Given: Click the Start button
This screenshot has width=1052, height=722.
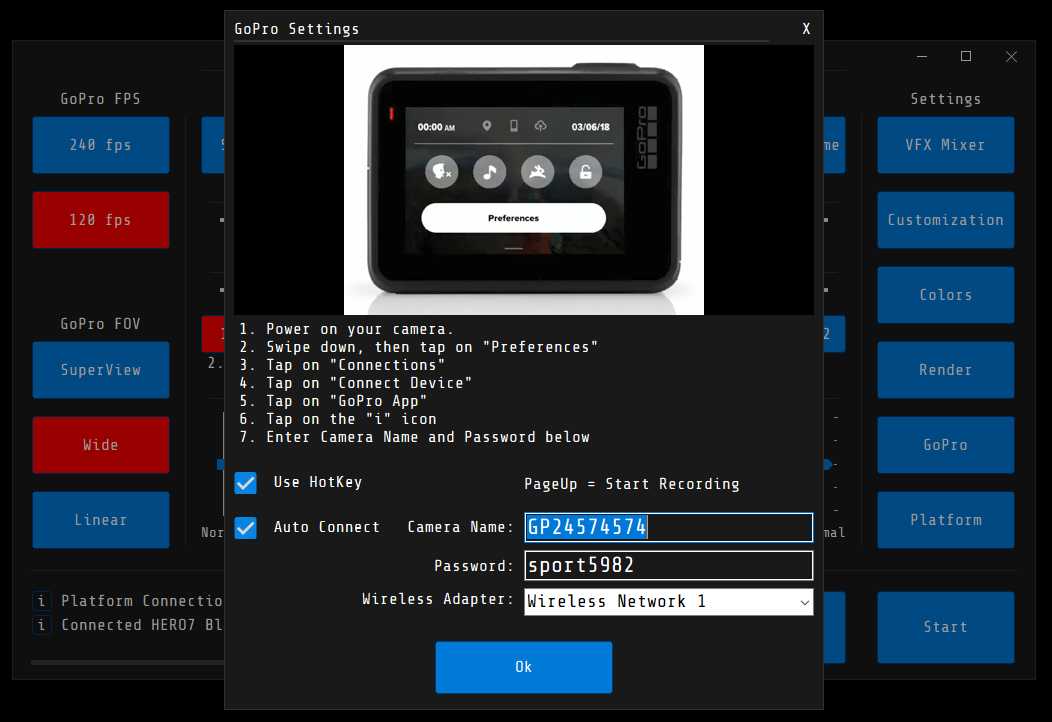Looking at the screenshot, I should pos(945,627).
